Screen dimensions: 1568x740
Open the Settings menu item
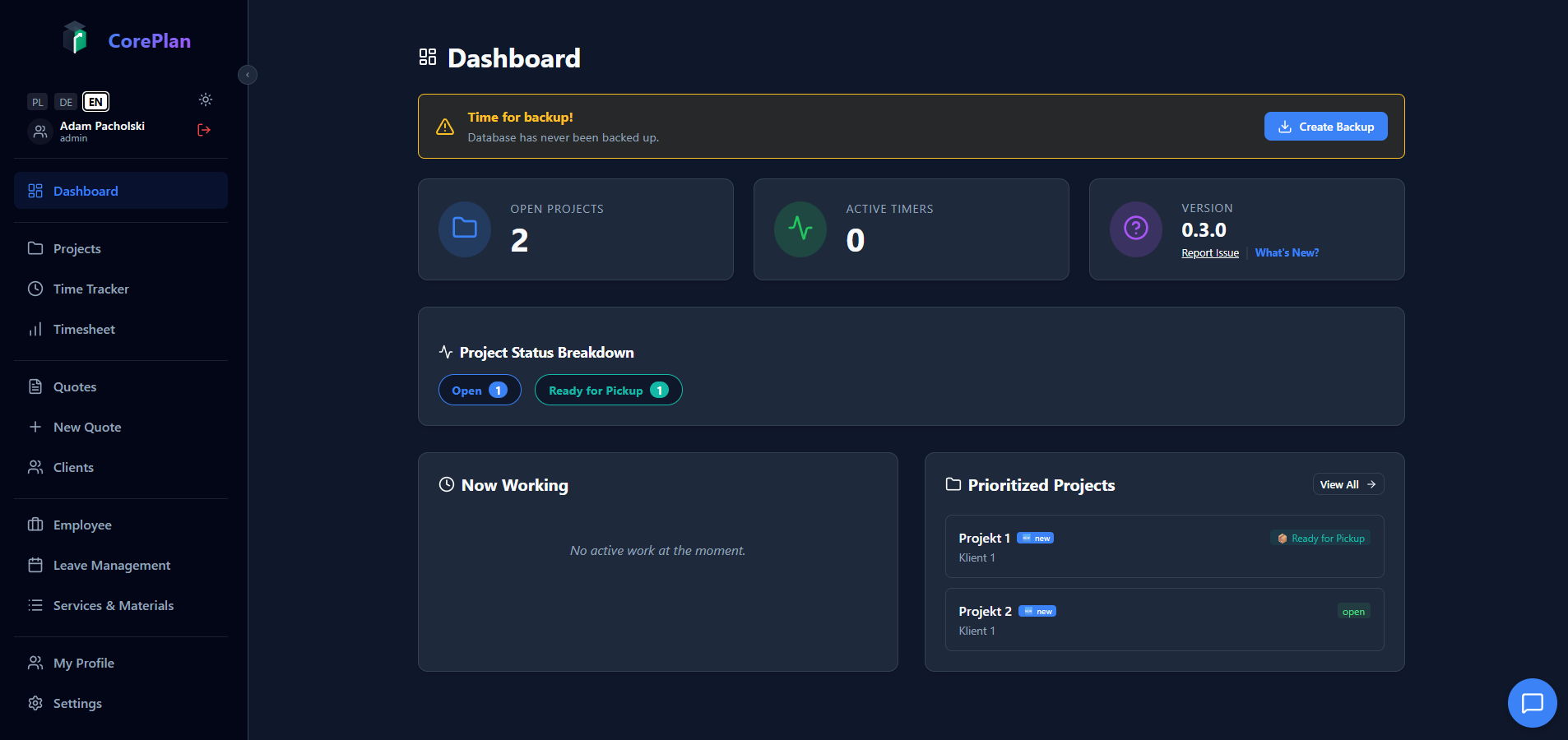tap(77, 703)
